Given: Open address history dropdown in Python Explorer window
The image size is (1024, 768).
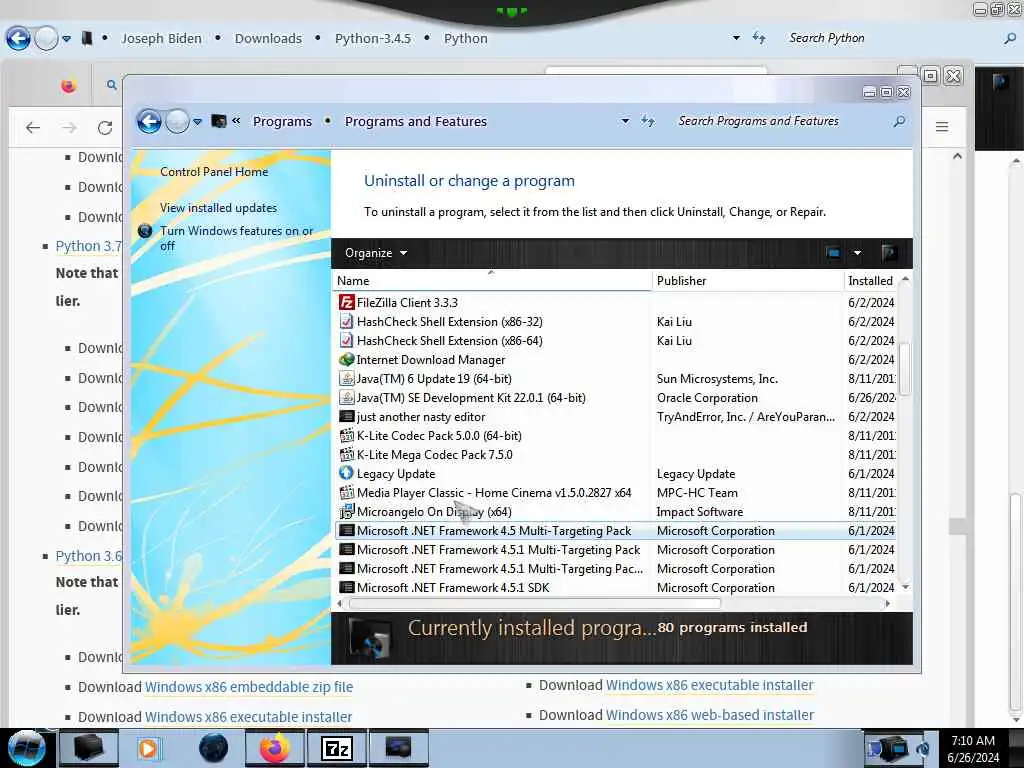Looking at the screenshot, I should [x=736, y=38].
